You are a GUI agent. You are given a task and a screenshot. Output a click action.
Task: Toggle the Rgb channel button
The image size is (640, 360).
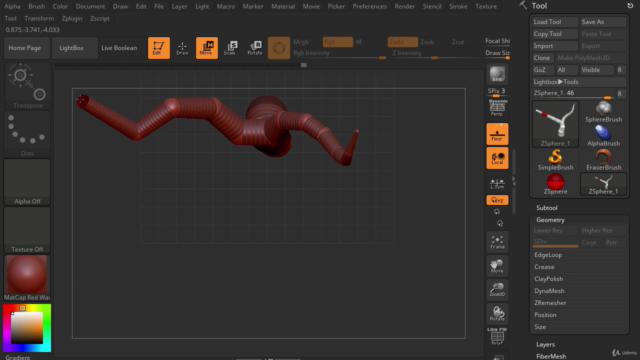338,42
